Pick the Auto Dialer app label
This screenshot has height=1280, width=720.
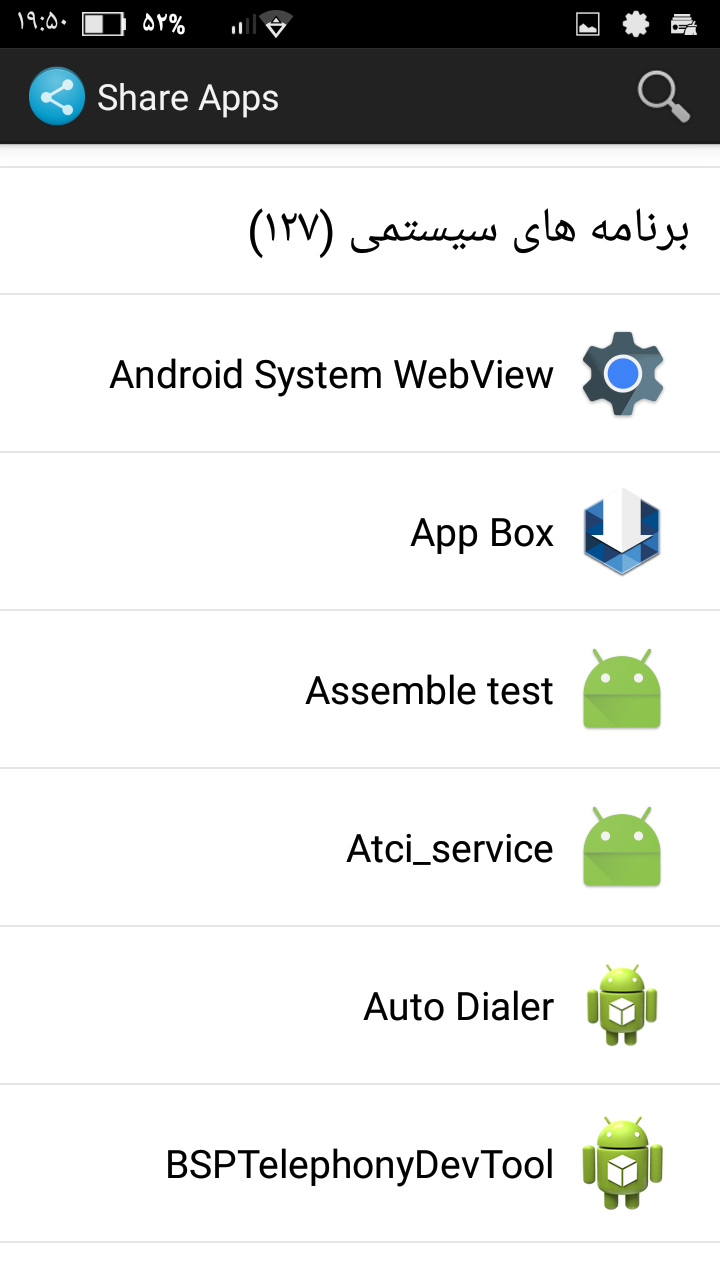pos(458,1007)
